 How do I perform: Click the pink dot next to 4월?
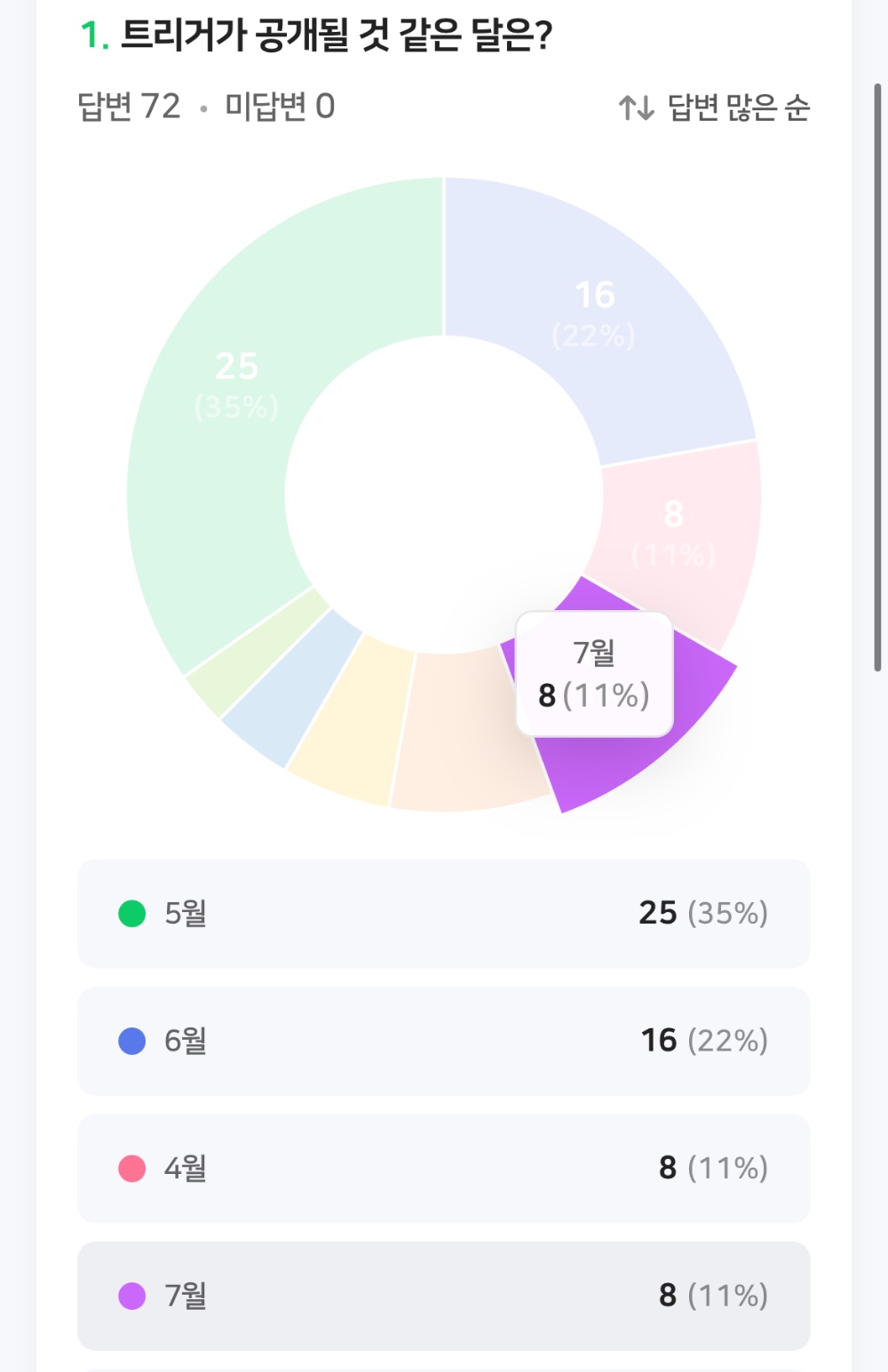pyautogui.click(x=132, y=1169)
